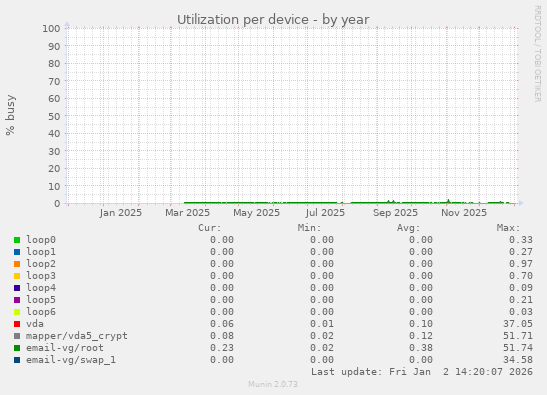
Task: Click the loop6 lime legend swatch
Action: tap(17, 312)
